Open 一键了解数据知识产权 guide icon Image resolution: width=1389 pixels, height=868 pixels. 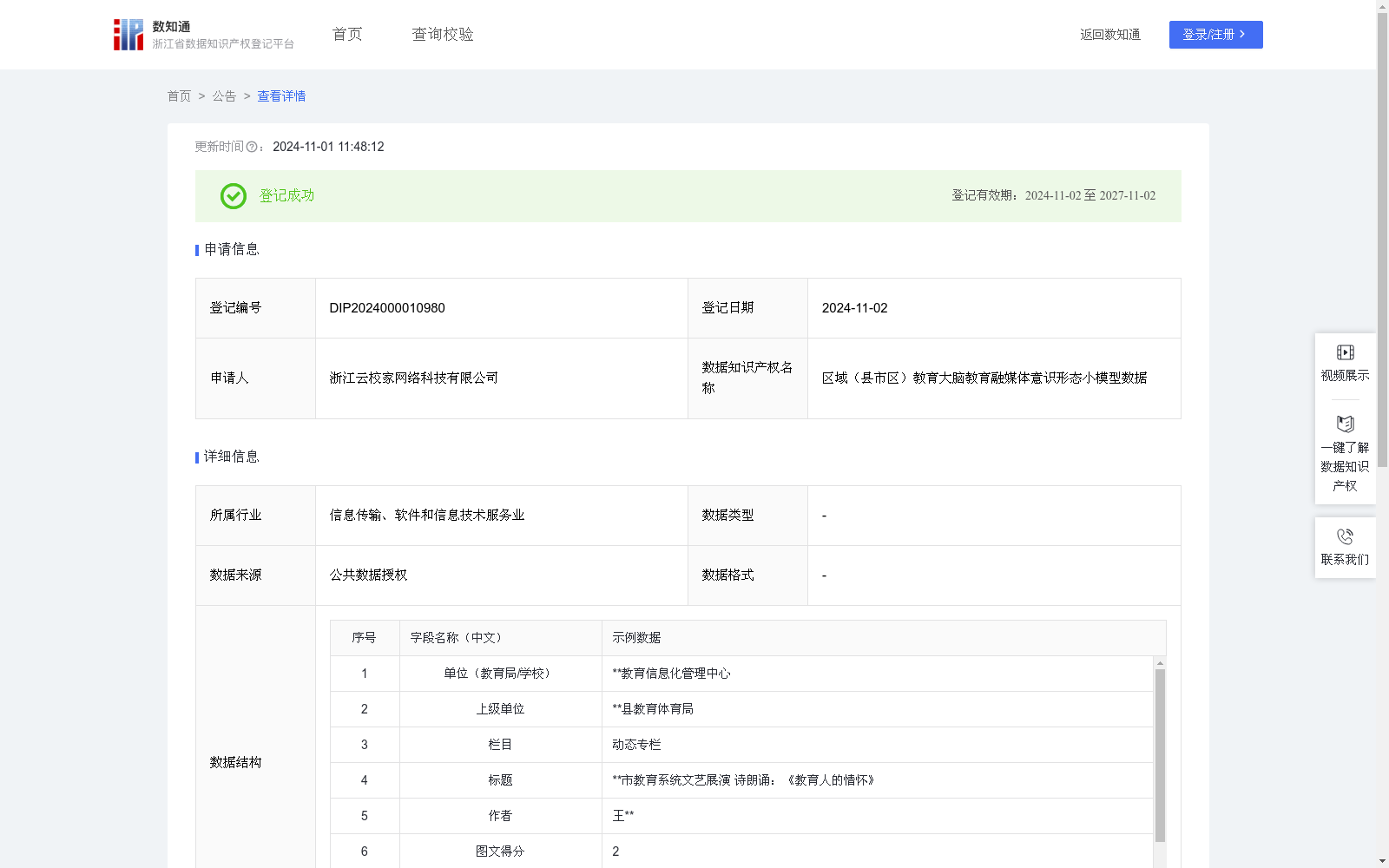click(x=1345, y=424)
